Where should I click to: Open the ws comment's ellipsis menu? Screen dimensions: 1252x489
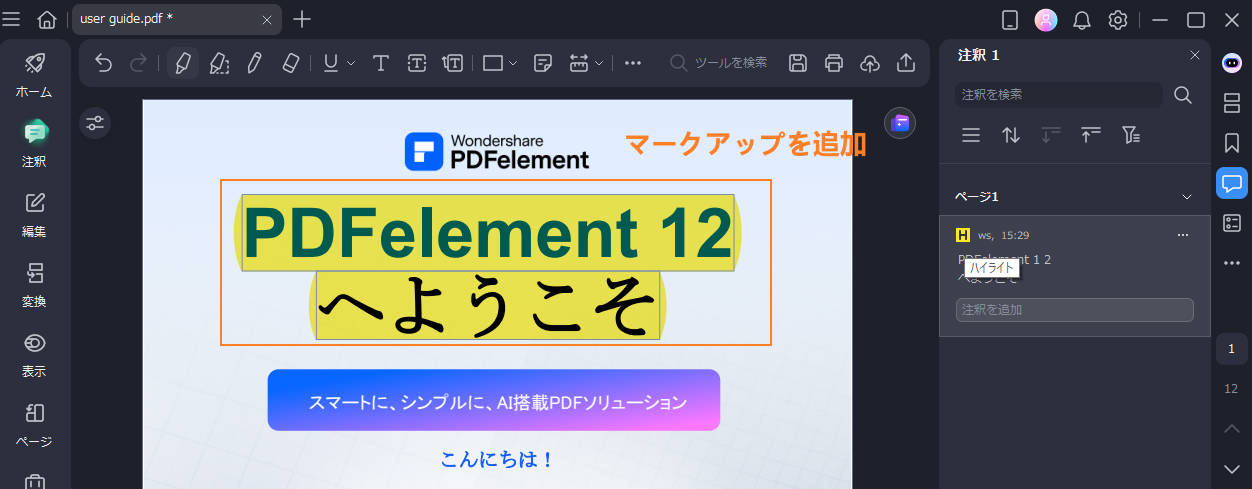[x=1183, y=235]
